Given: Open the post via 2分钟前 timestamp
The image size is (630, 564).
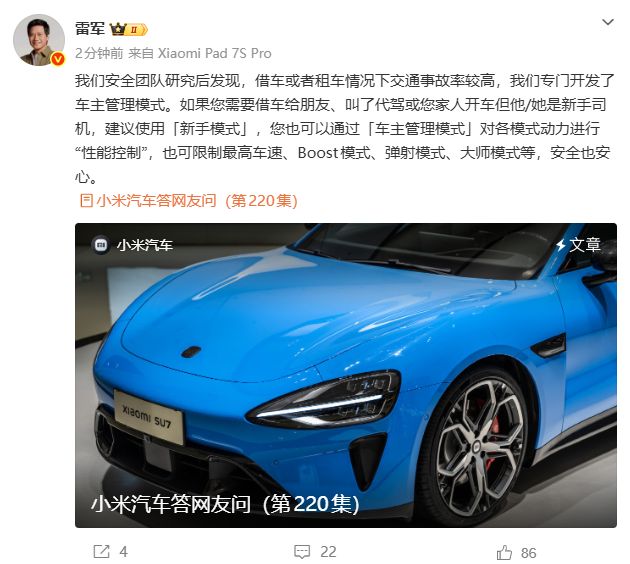Looking at the screenshot, I should (x=99, y=53).
